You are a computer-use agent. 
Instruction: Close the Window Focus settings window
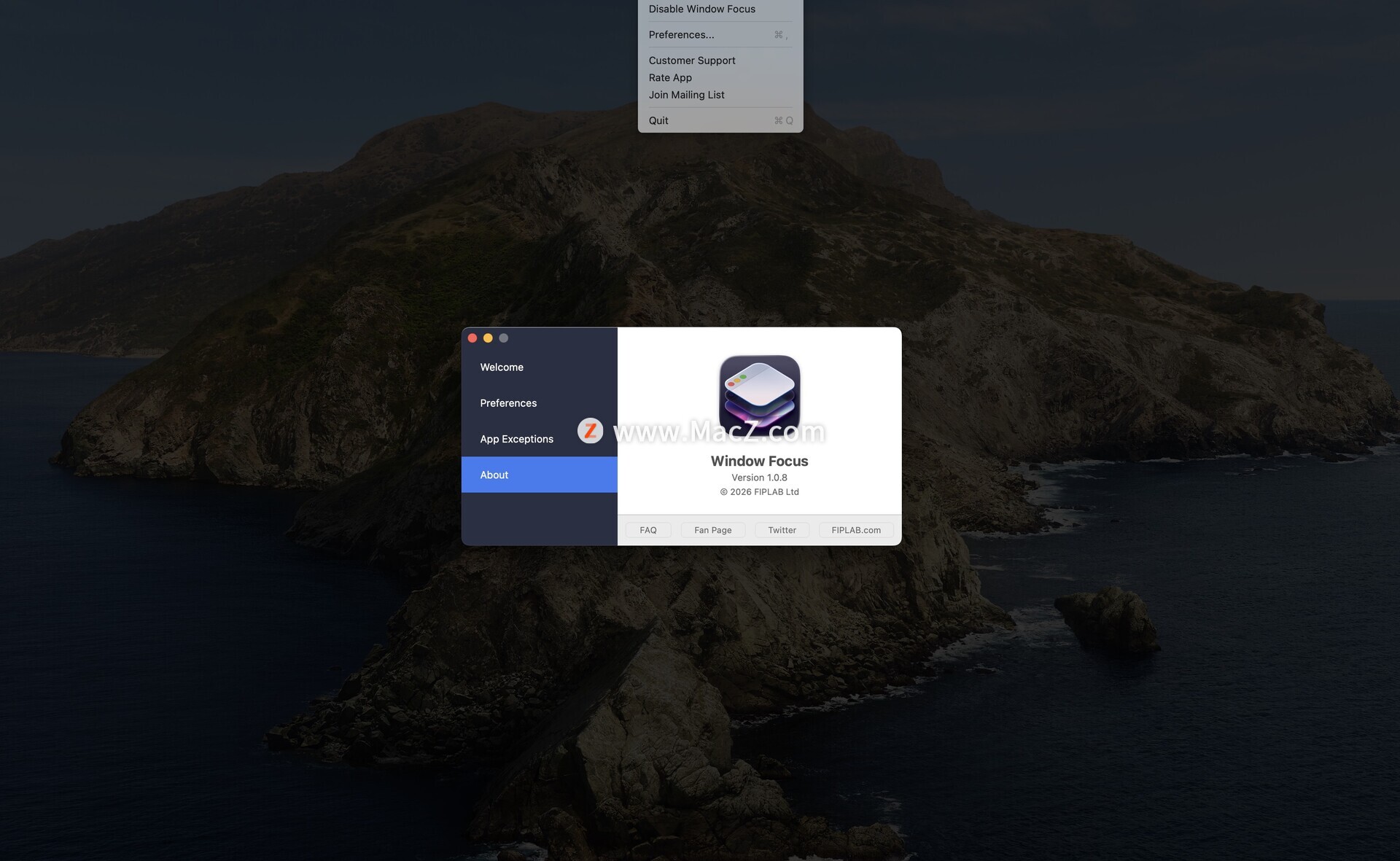coord(472,338)
